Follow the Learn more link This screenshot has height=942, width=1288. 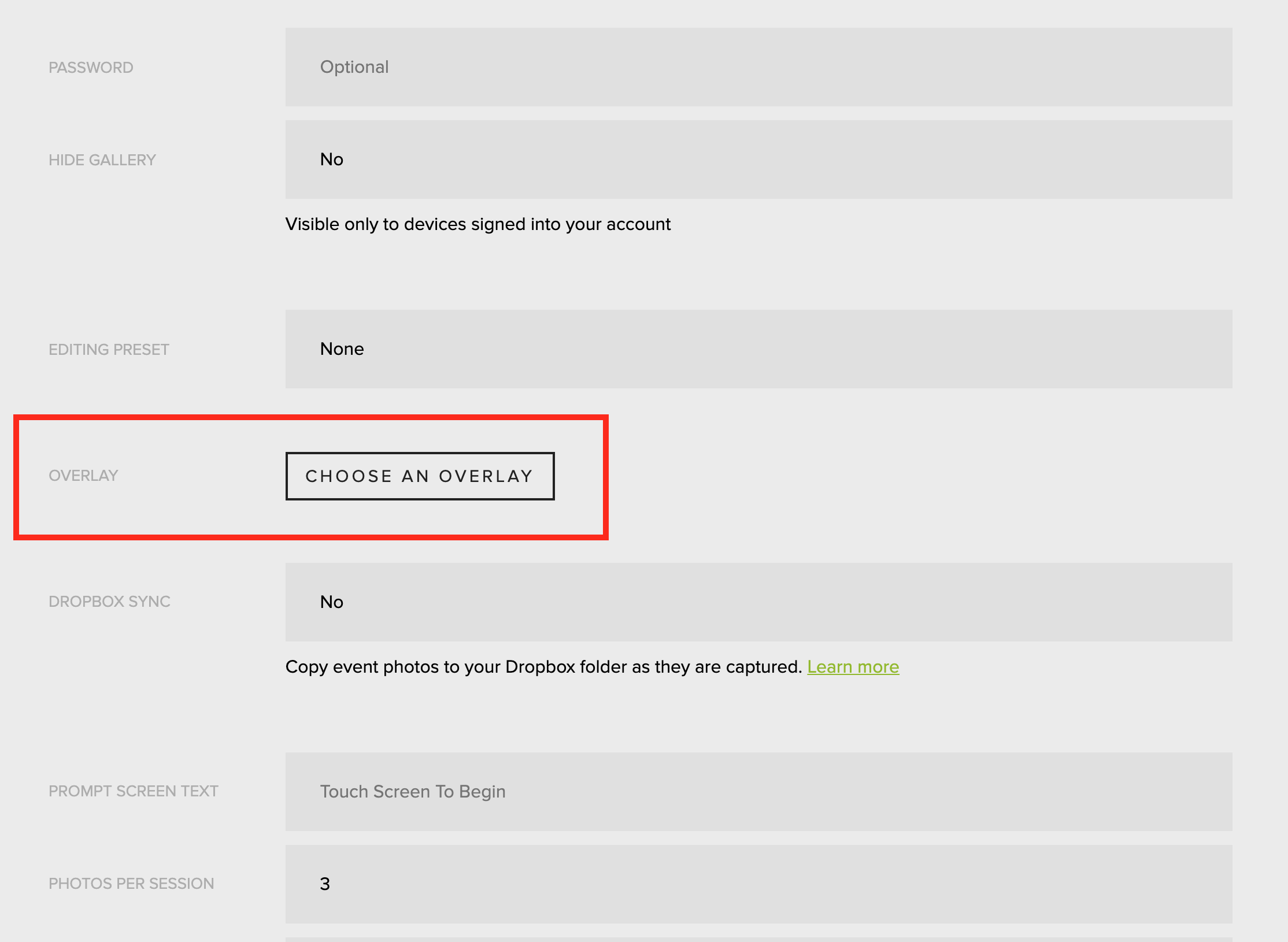pos(853,667)
